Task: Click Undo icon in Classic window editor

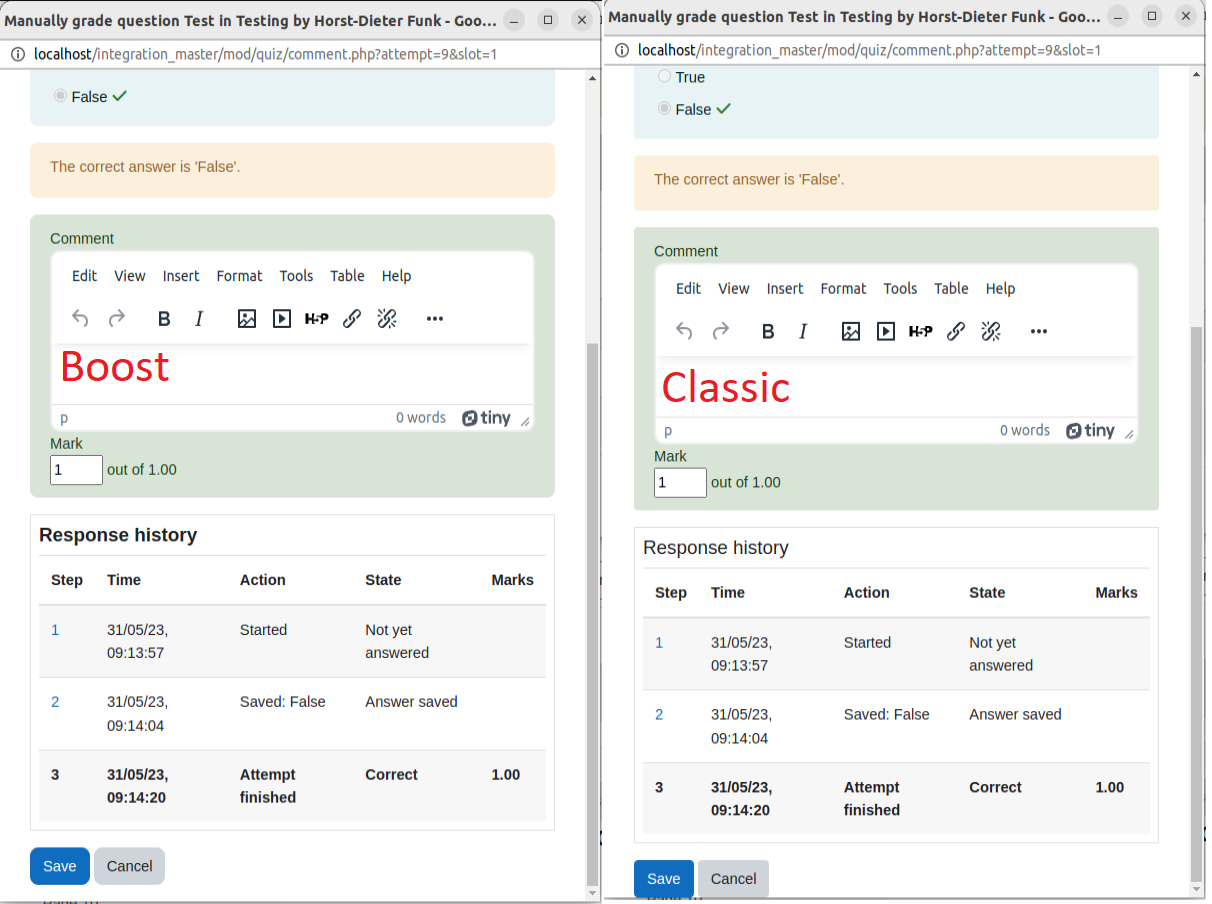Action: [685, 332]
